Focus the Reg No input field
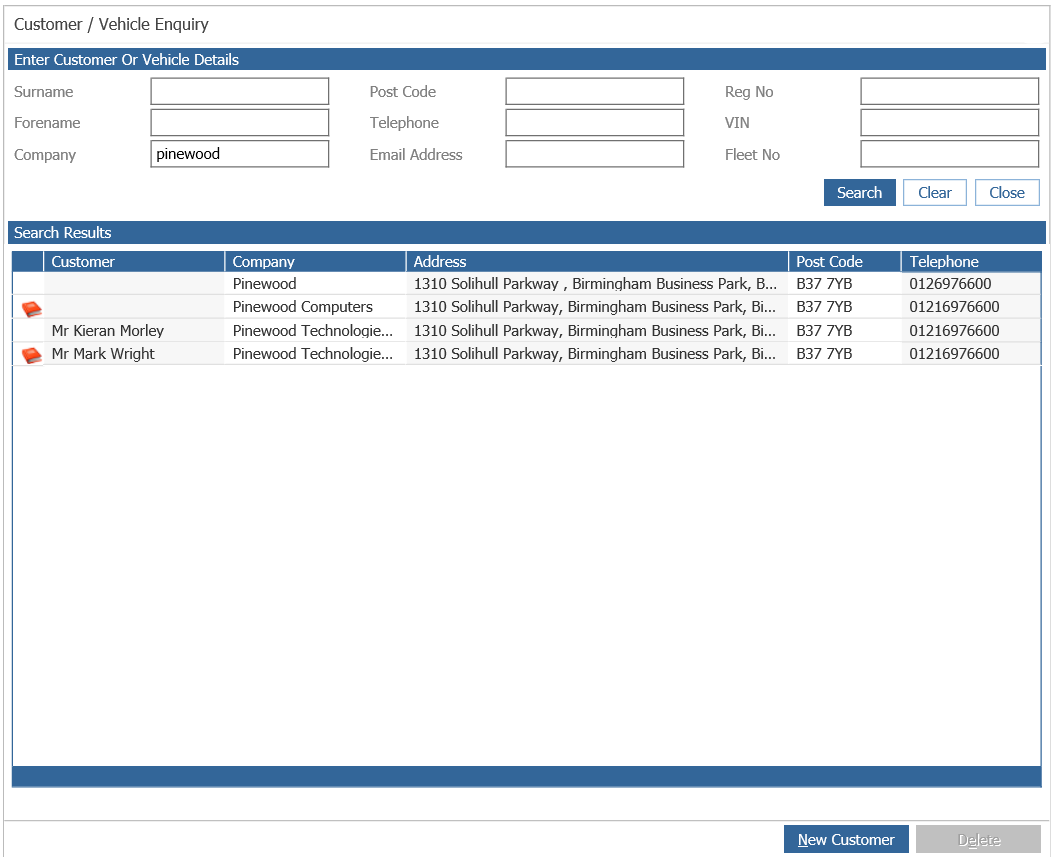 pos(949,91)
